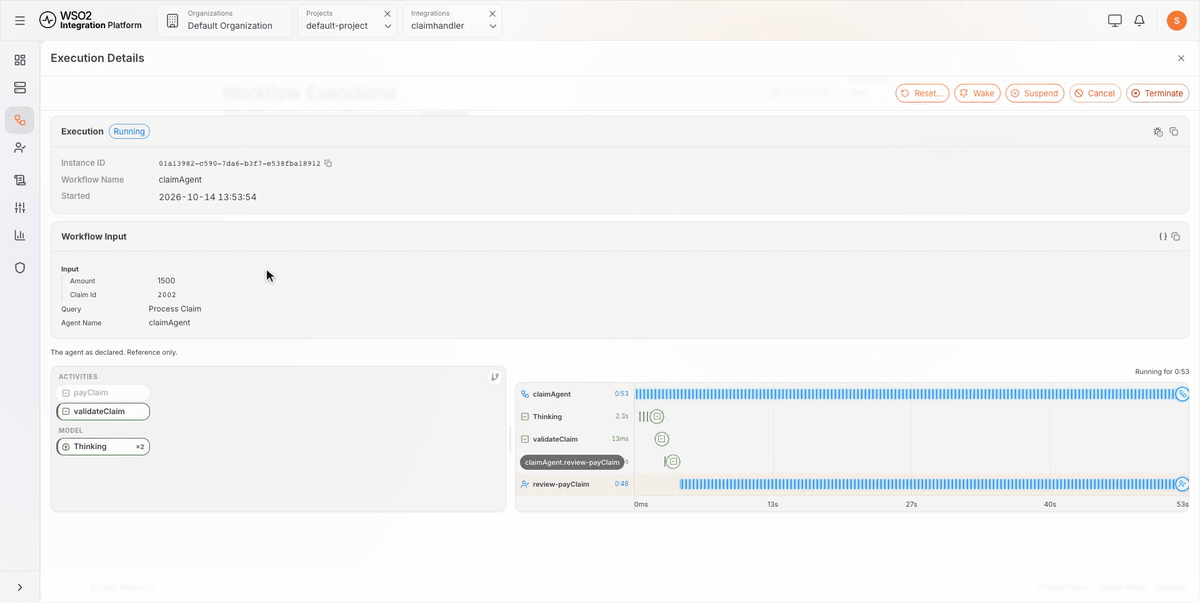Select the validateClaim activity node
The width and height of the screenshot is (1200, 603).
pos(103,411)
